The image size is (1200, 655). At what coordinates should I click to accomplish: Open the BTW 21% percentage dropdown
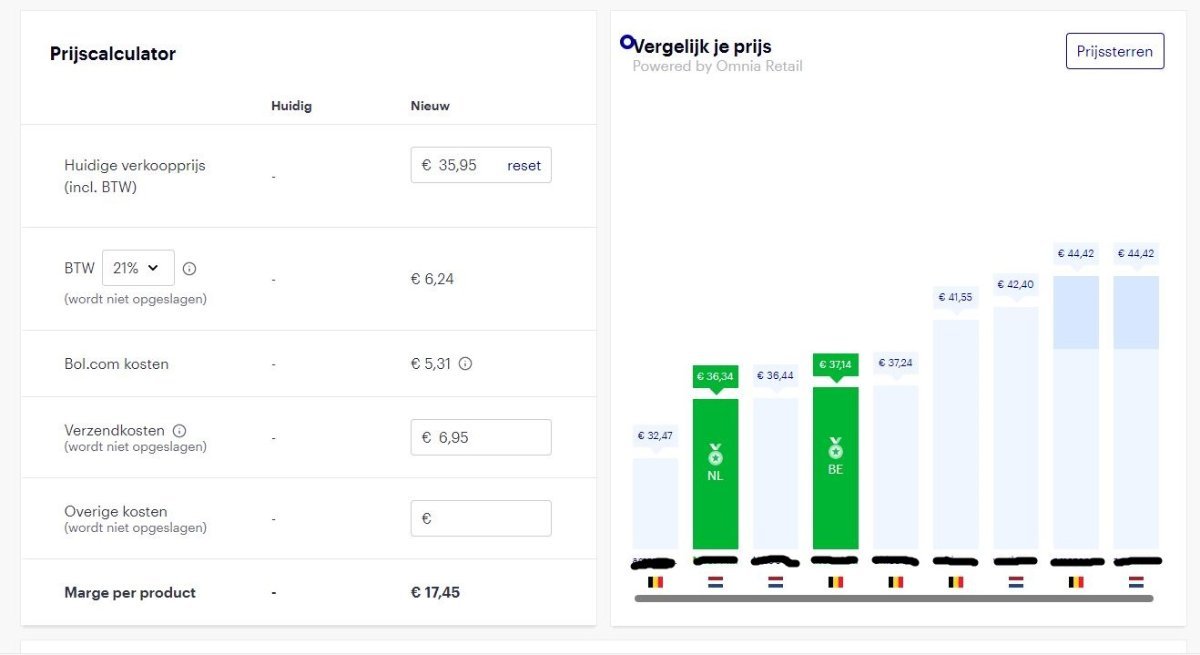click(x=138, y=268)
